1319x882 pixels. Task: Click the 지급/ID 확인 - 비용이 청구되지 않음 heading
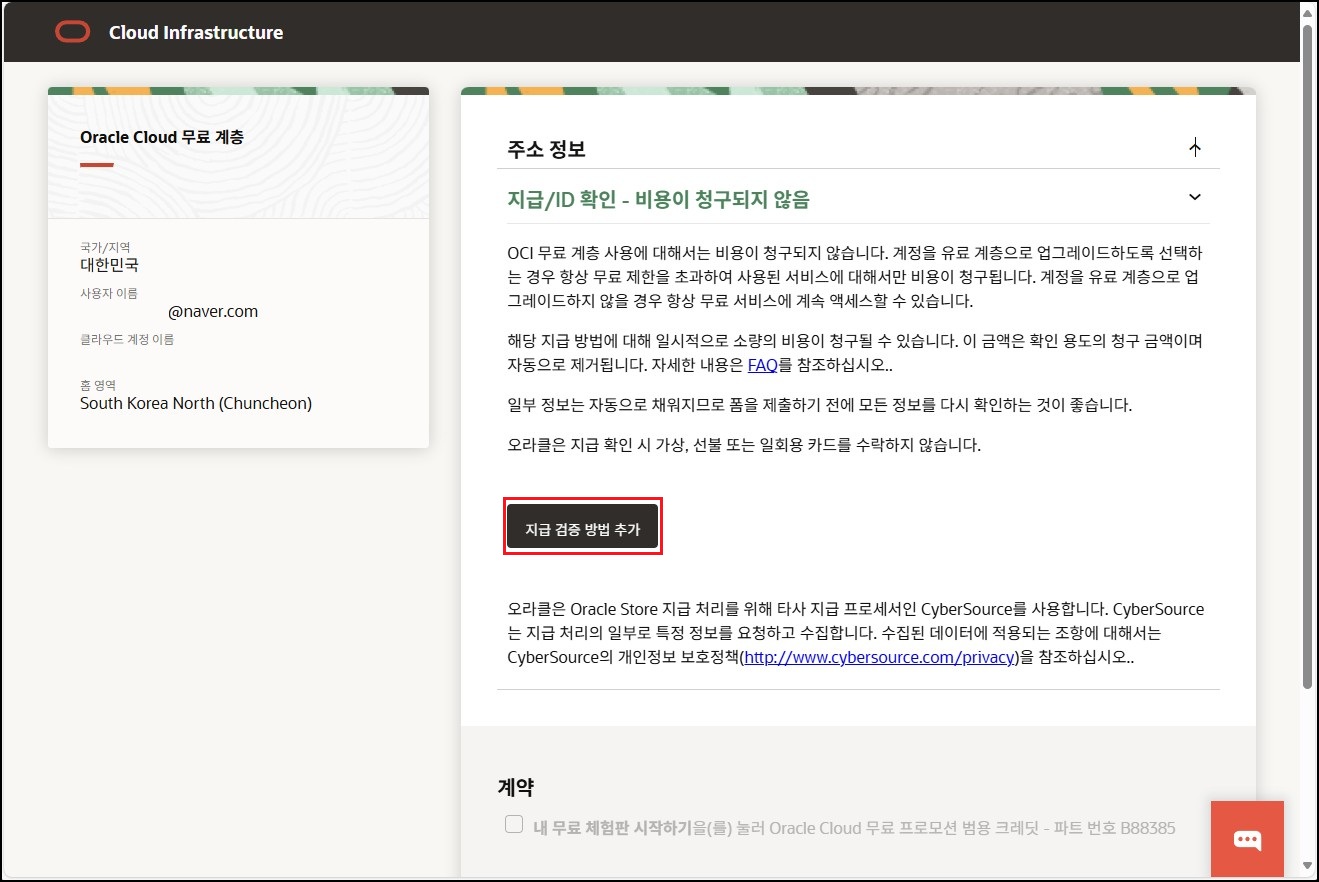coord(658,200)
